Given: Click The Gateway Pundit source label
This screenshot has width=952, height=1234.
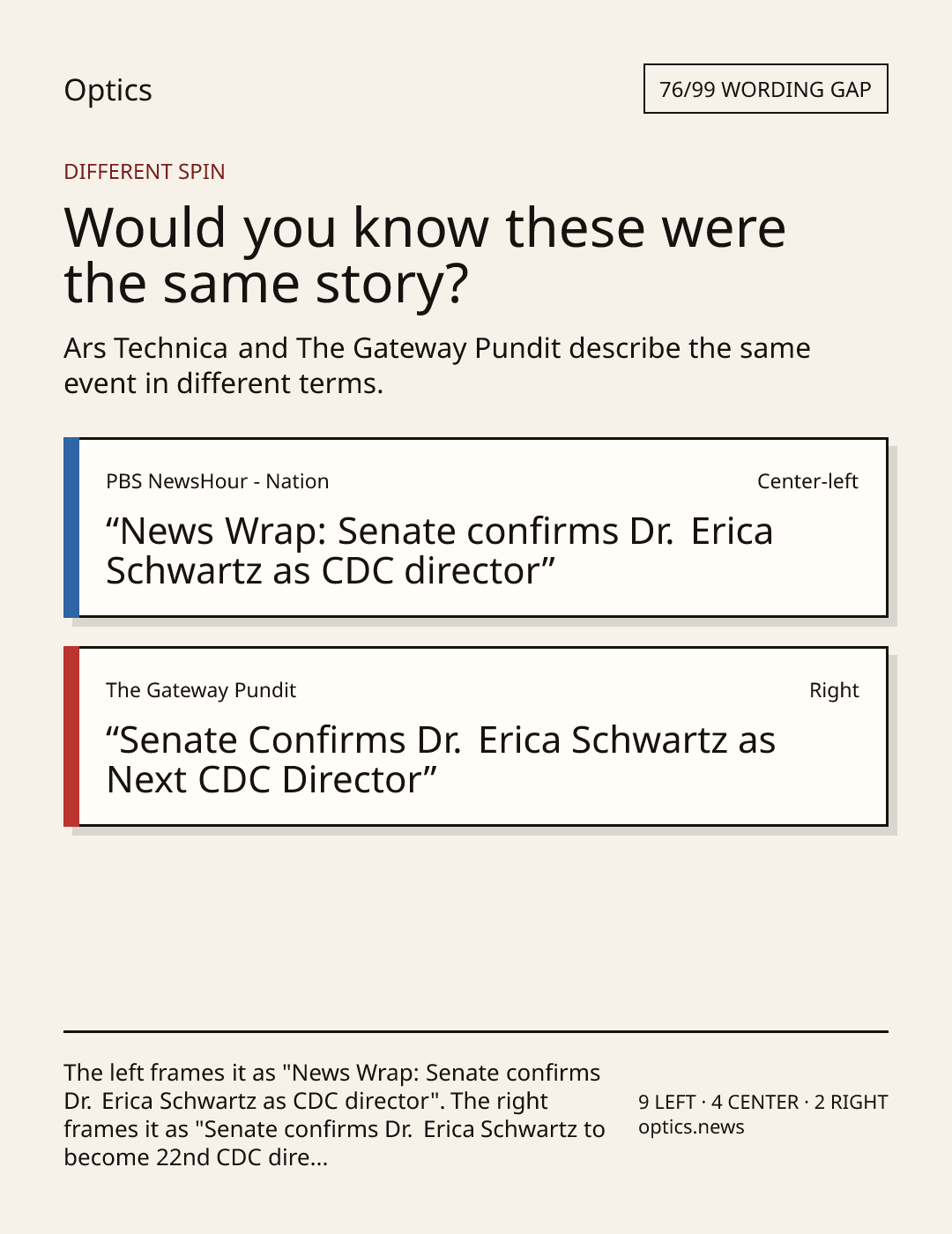Looking at the screenshot, I should (201, 690).
